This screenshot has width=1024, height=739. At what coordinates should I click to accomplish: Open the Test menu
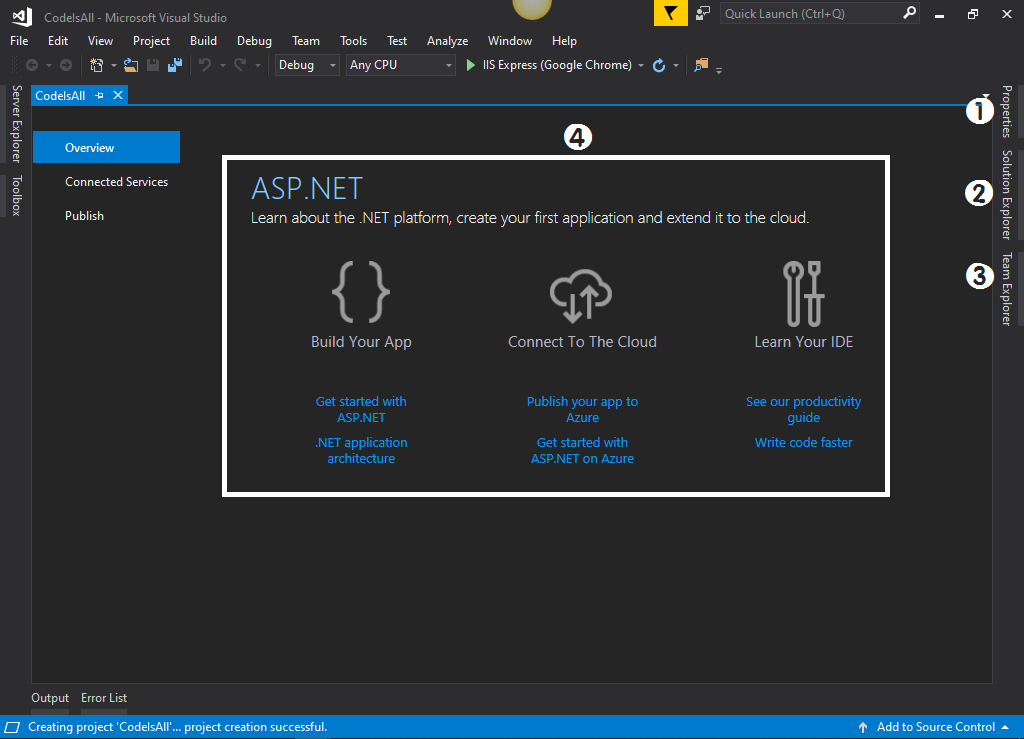tap(396, 40)
